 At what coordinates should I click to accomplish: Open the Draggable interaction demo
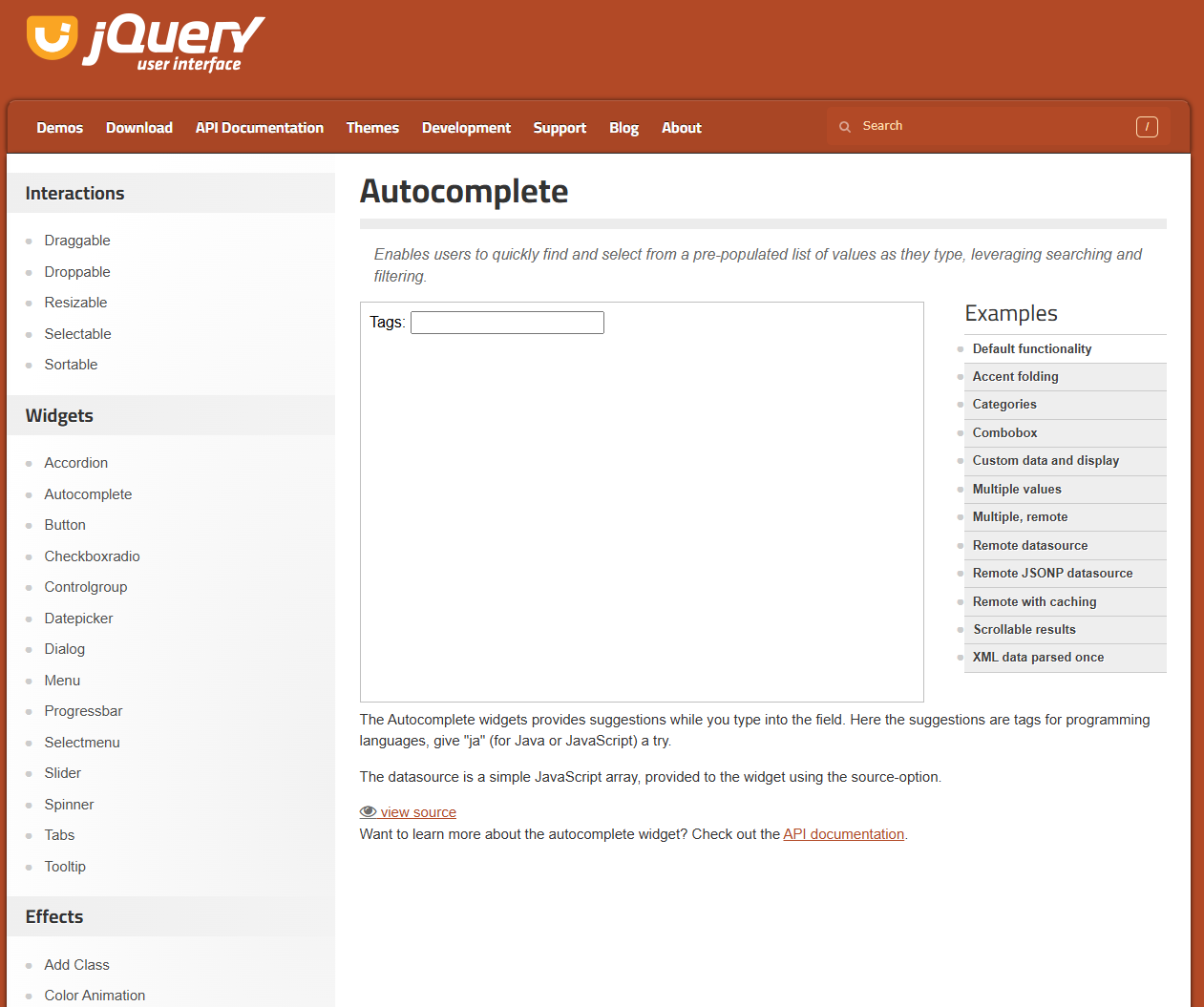click(77, 241)
